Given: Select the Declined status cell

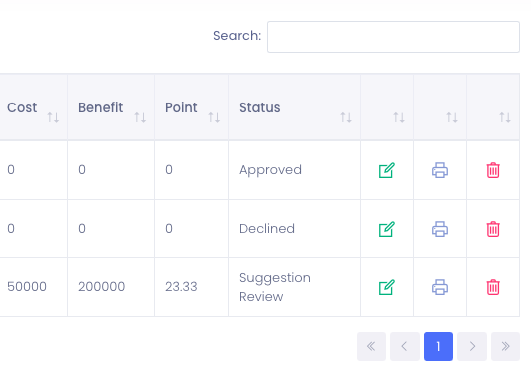Looking at the screenshot, I should [x=294, y=229].
